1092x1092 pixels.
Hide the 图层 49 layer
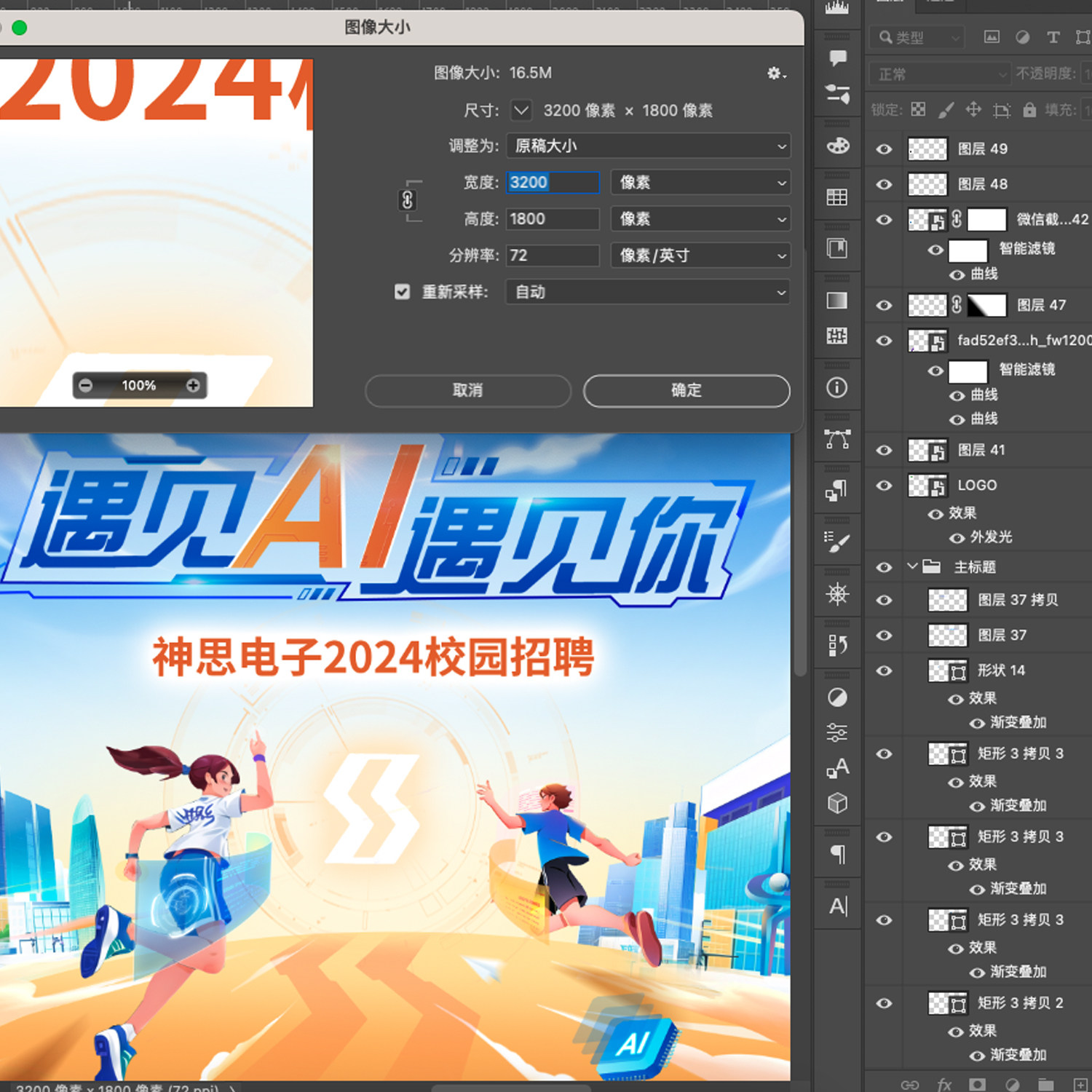884,149
